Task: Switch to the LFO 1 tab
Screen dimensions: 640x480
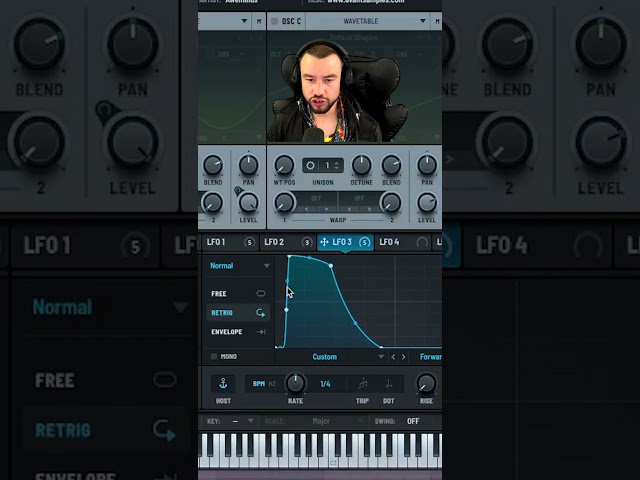Action: 229,242
